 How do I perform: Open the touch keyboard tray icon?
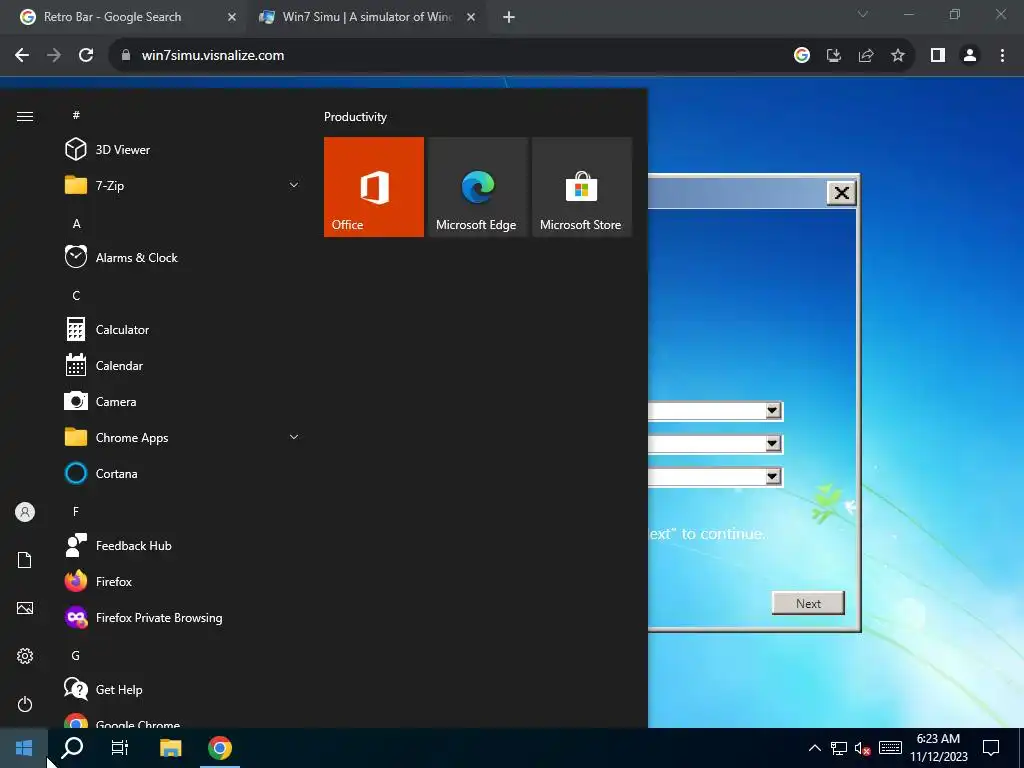pos(890,748)
